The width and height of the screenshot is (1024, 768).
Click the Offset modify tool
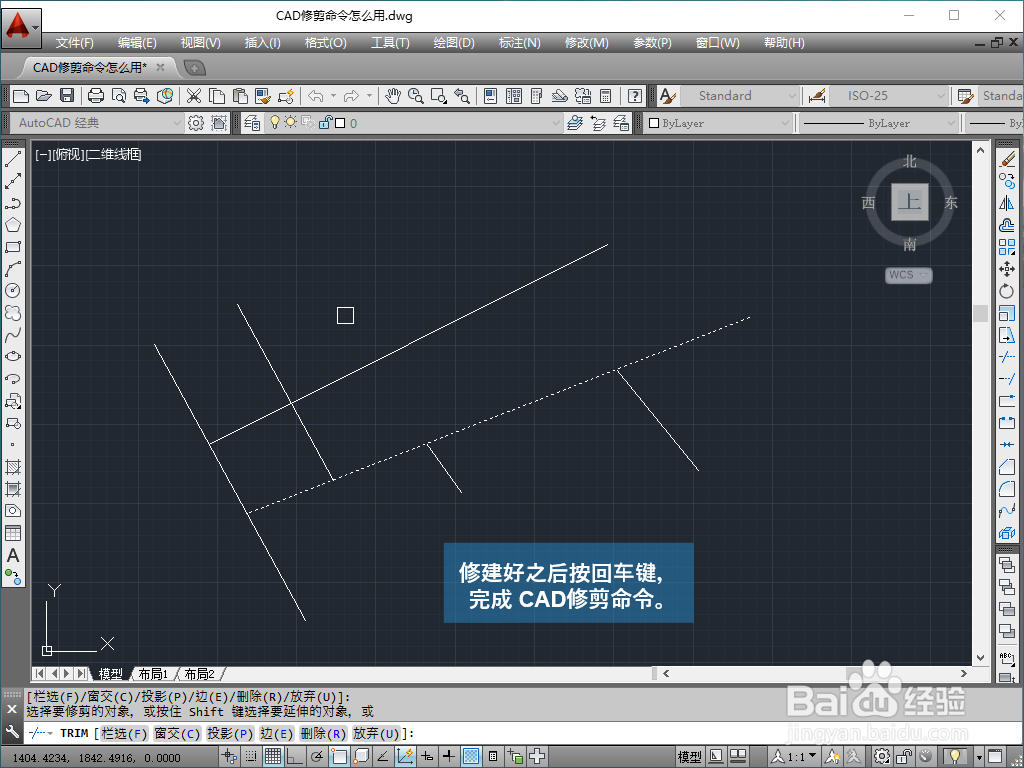coord(1007,225)
